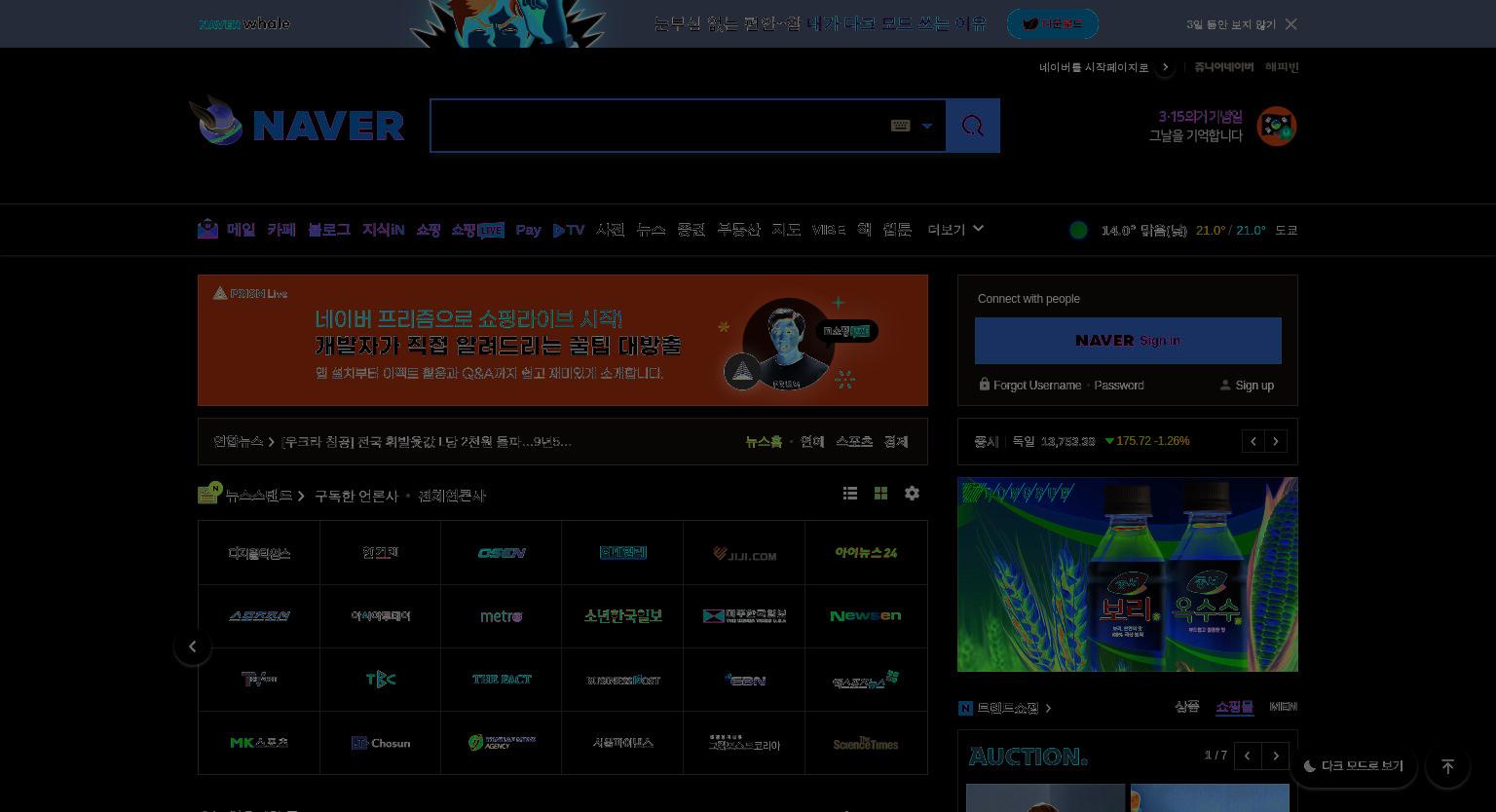This screenshot has width=1496, height=812.
Task: Open the metro publisher logo
Action: (x=502, y=616)
